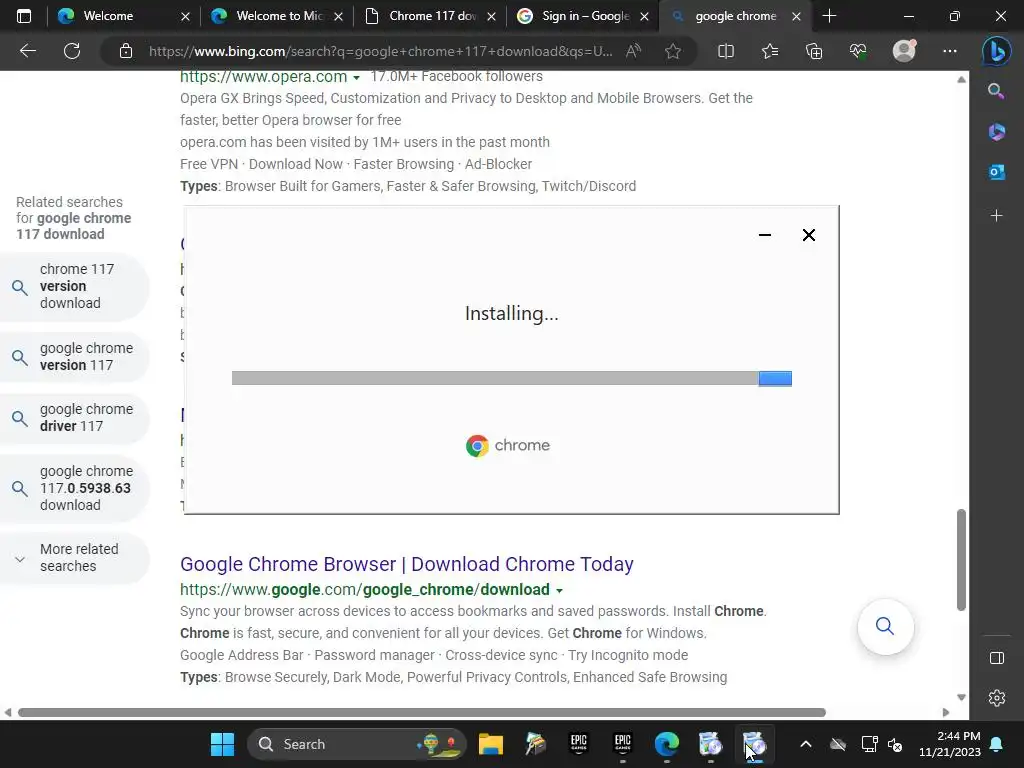This screenshot has height=768, width=1024.
Task: Open Microsoft Edge taskbar icon
Action: 667,744
